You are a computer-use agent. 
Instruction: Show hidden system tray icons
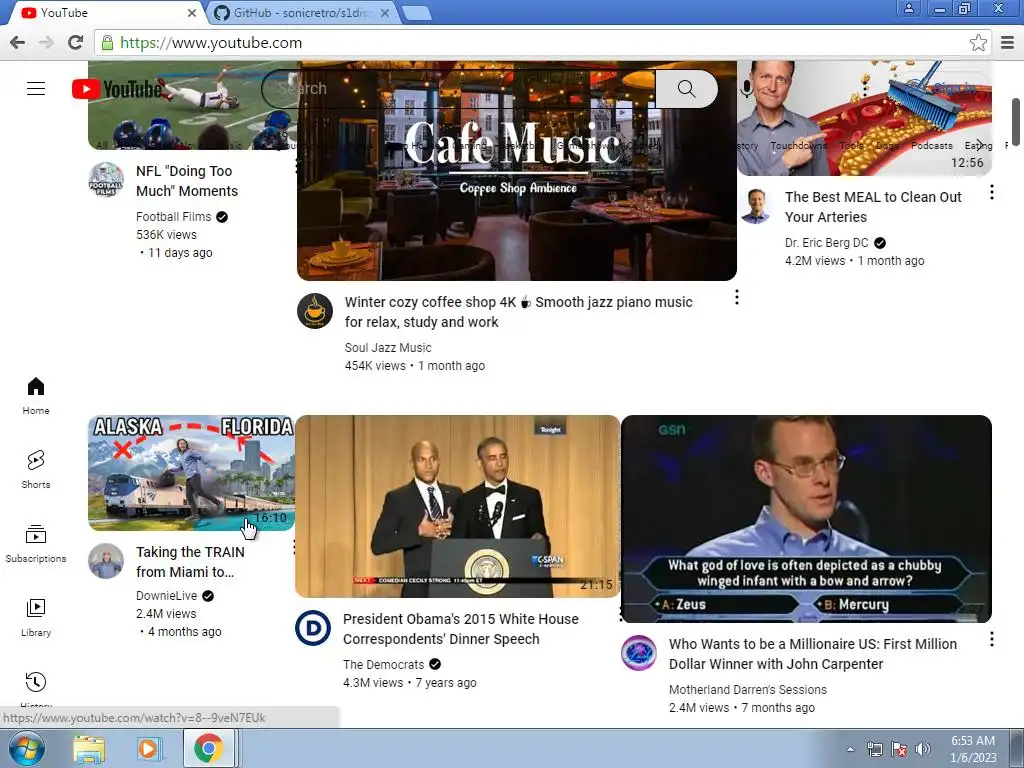(x=850, y=749)
